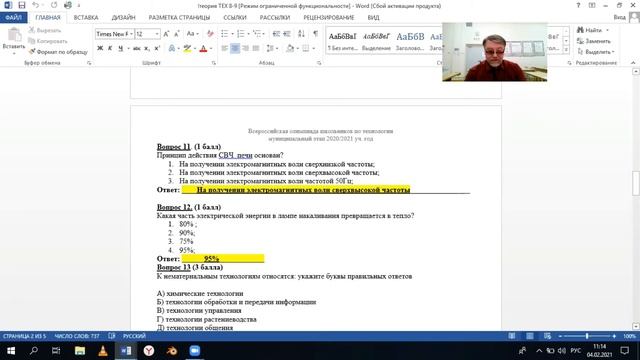
Task: Expand highlight color dropdown arrow
Action: click(195, 48)
